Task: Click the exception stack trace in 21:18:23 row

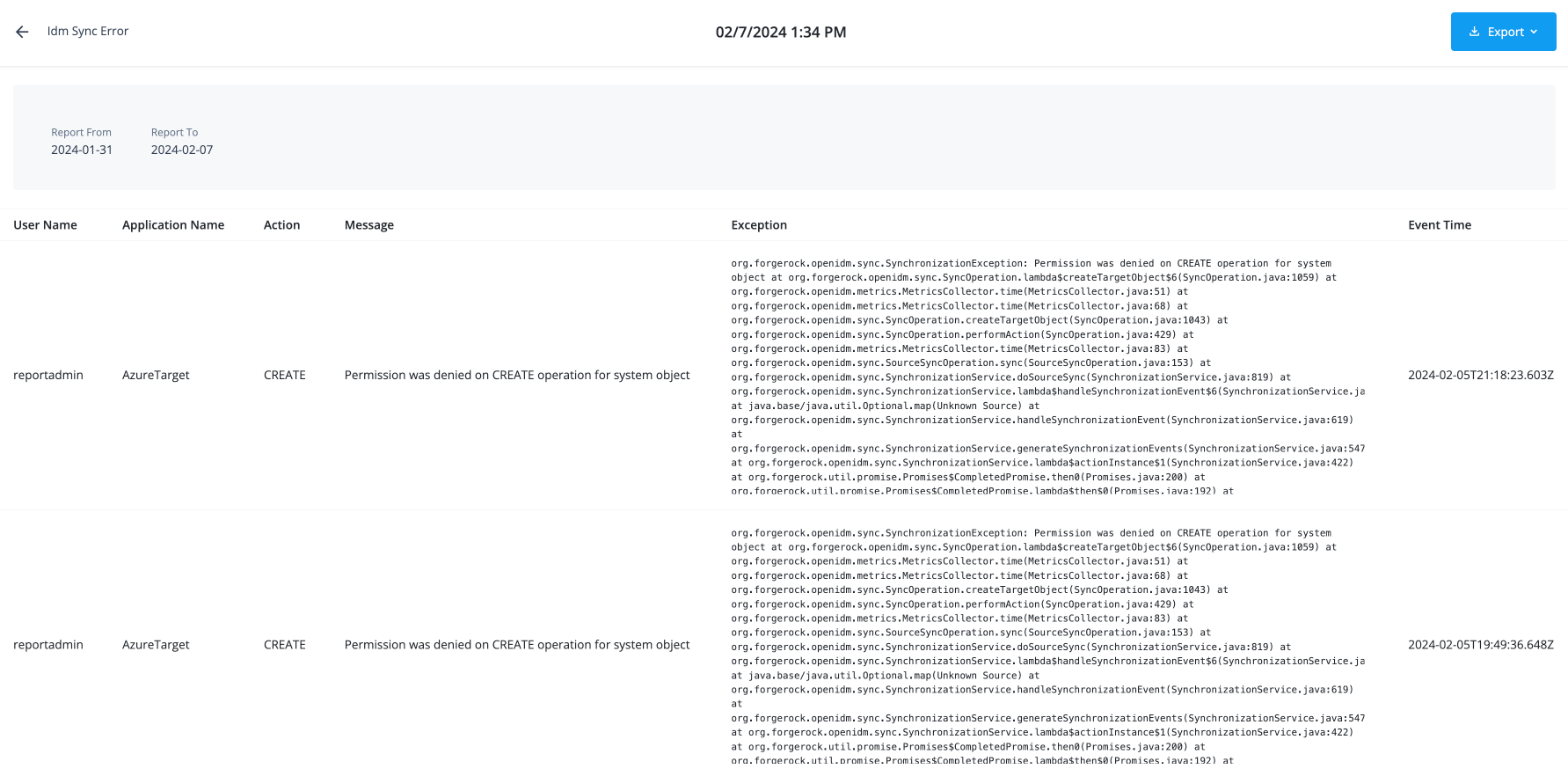Action: [1048, 376]
